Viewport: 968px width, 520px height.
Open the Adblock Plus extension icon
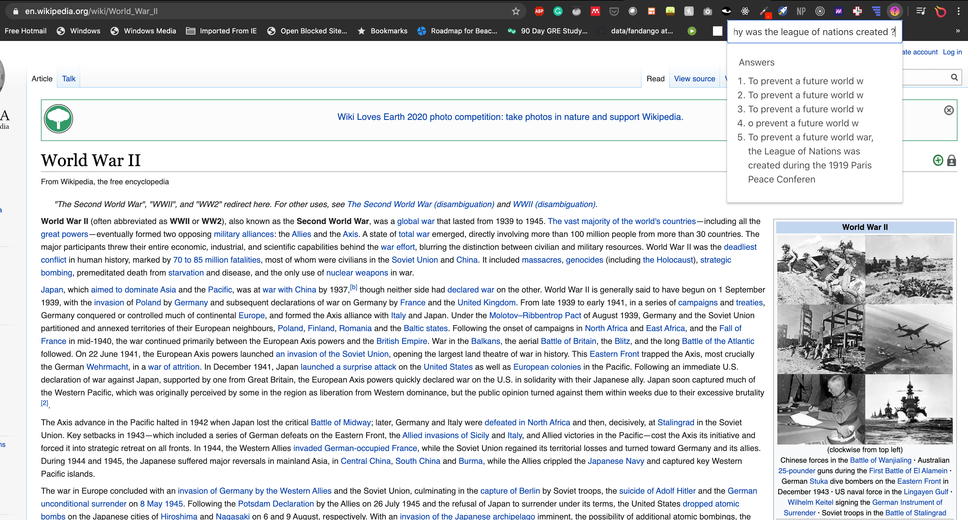click(539, 11)
